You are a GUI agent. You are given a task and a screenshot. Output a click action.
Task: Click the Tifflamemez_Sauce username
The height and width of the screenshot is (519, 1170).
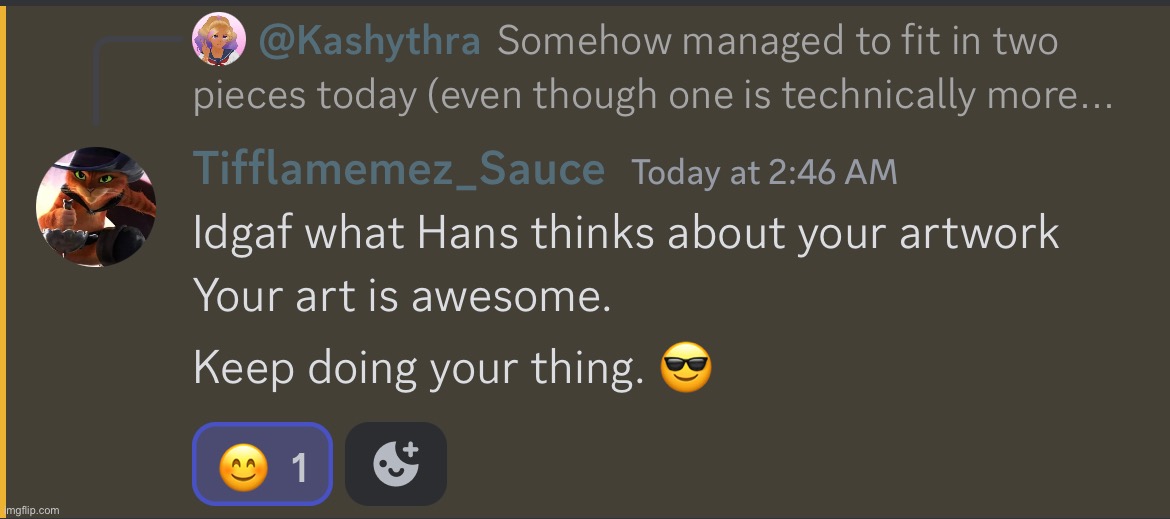(x=398, y=170)
